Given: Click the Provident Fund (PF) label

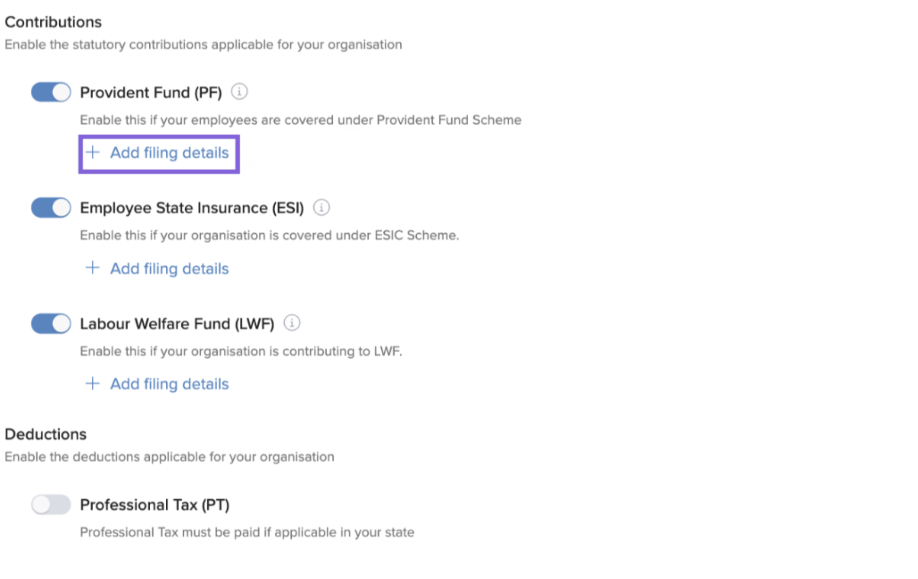Looking at the screenshot, I should [150, 92].
